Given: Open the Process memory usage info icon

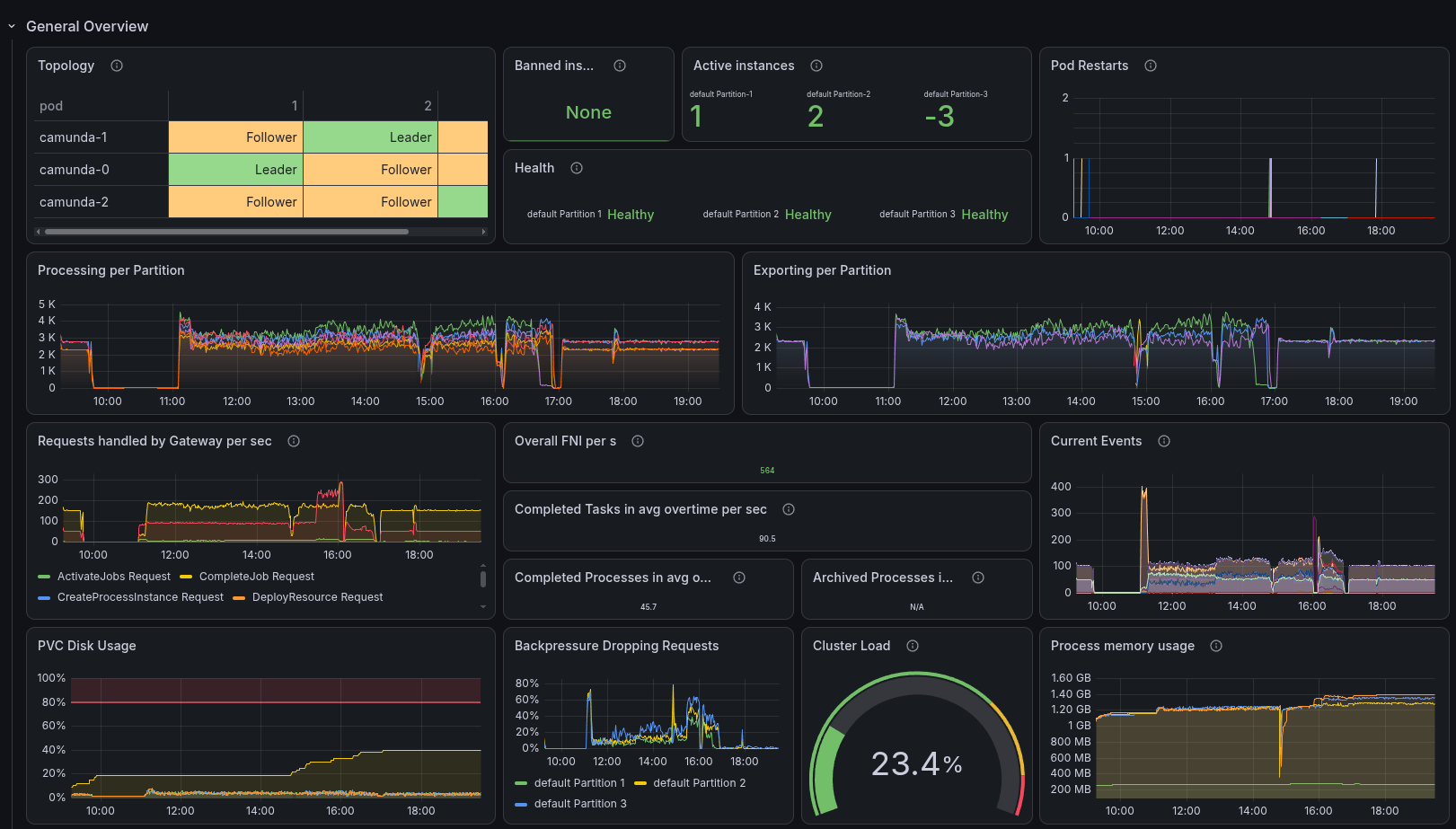Looking at the screenshot, I should click(1216, 646).
